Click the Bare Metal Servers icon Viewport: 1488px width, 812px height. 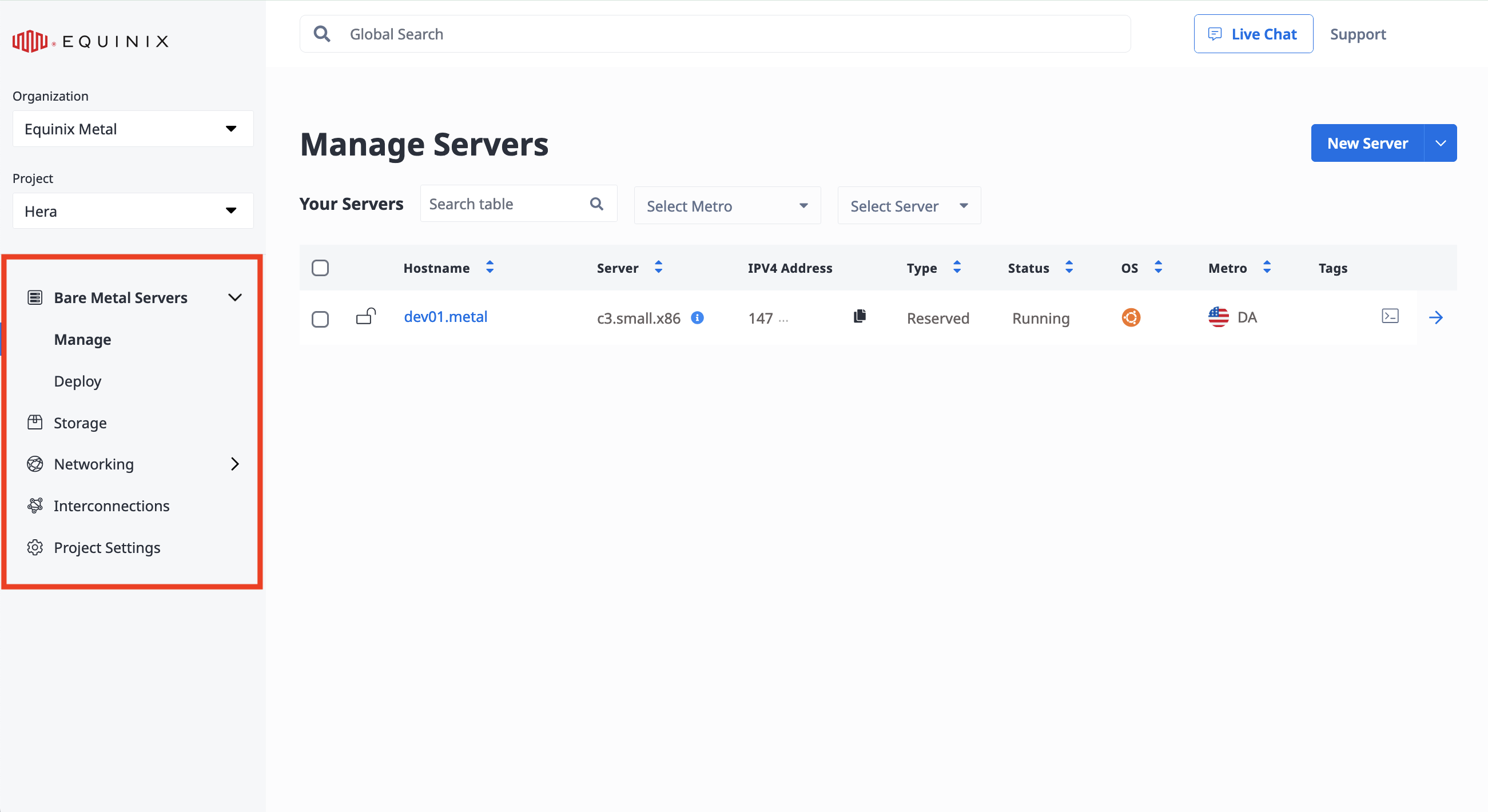coord(35,297)
